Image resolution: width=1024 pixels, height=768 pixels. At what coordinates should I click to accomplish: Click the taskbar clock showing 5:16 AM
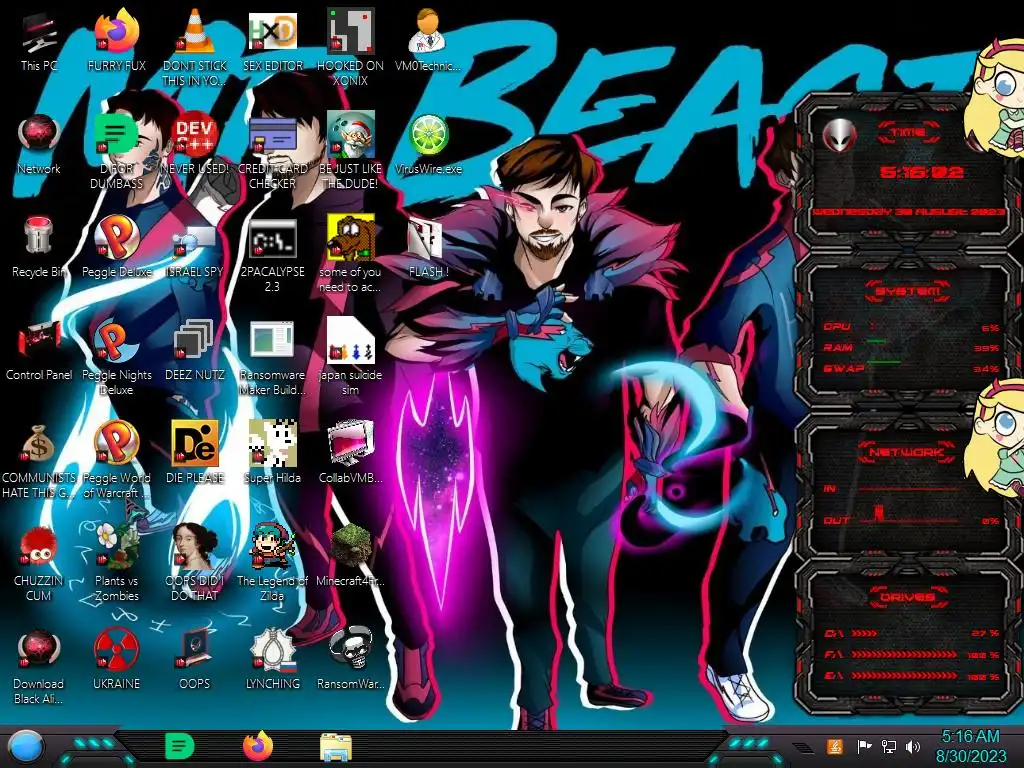[x=970, y=737]
